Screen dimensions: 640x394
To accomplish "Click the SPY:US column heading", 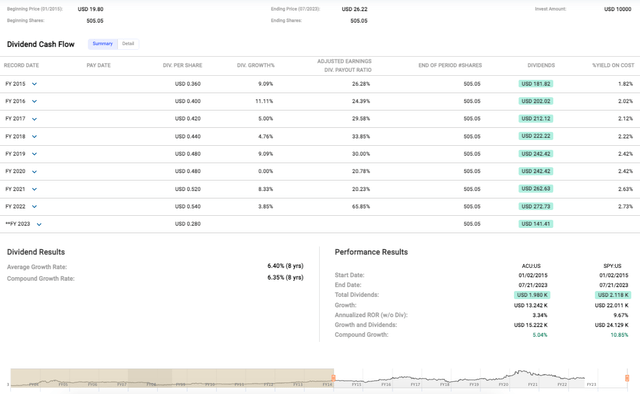I will pos(612,266).
